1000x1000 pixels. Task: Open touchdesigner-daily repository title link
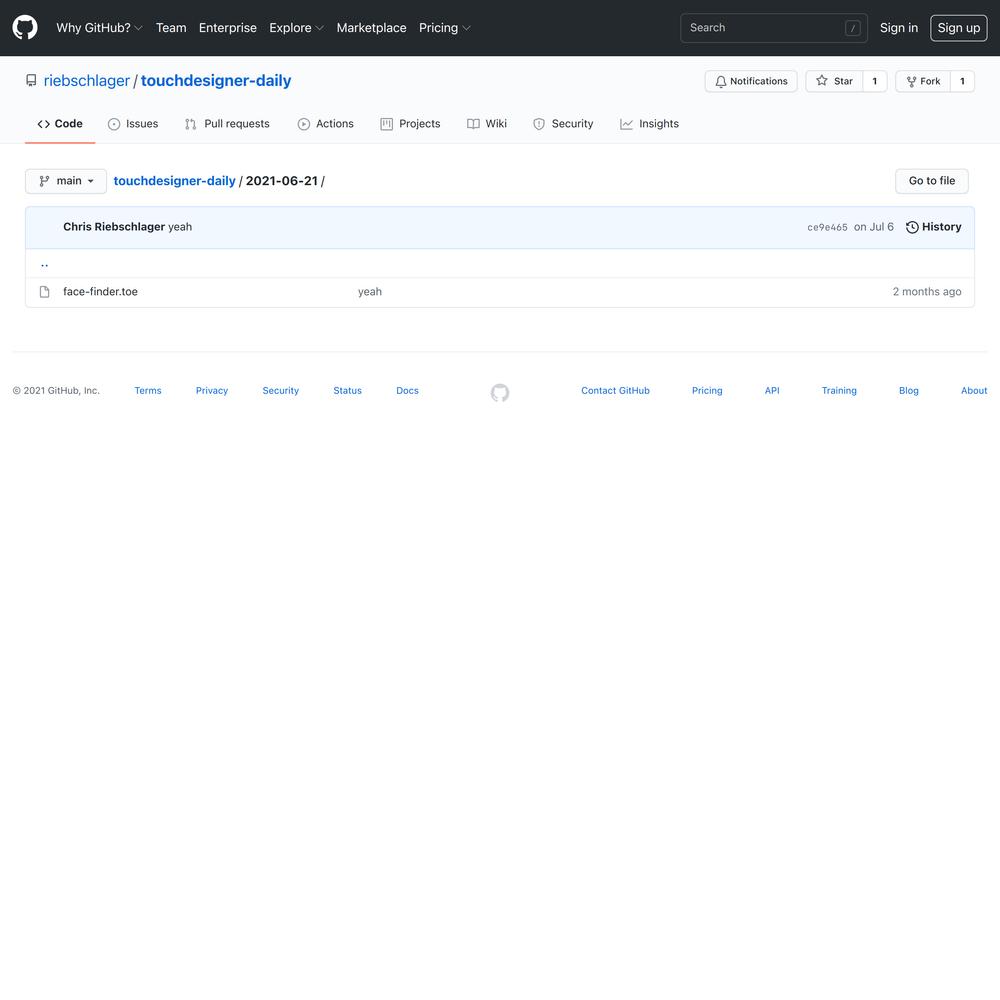tap(216, 80)
